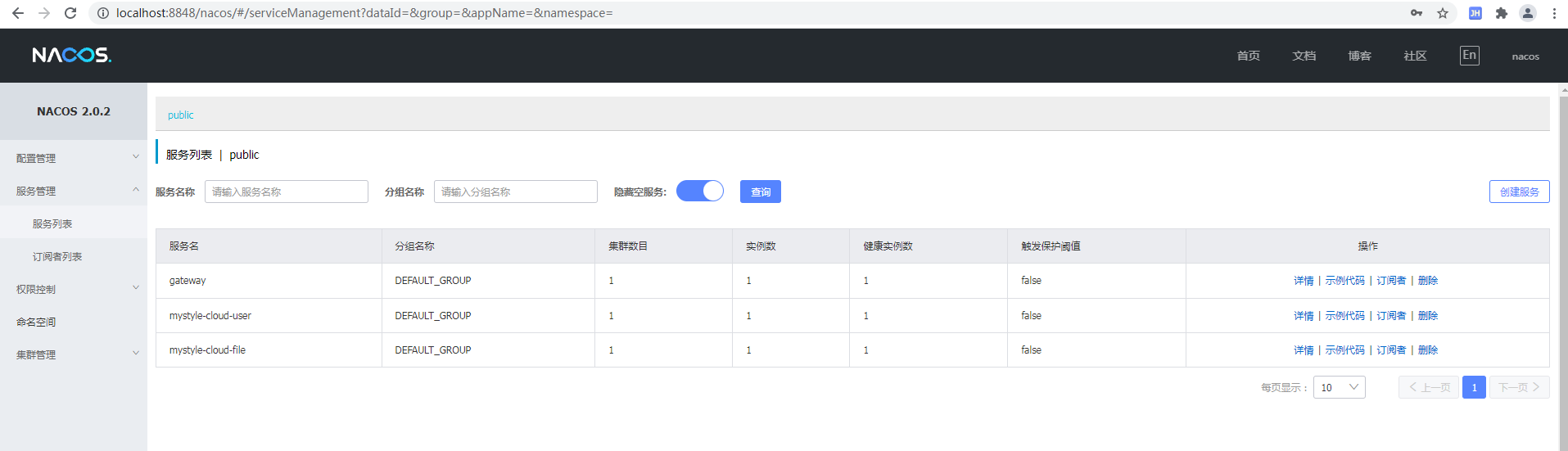Open 详情 for the gateway service

point(1304,281)
